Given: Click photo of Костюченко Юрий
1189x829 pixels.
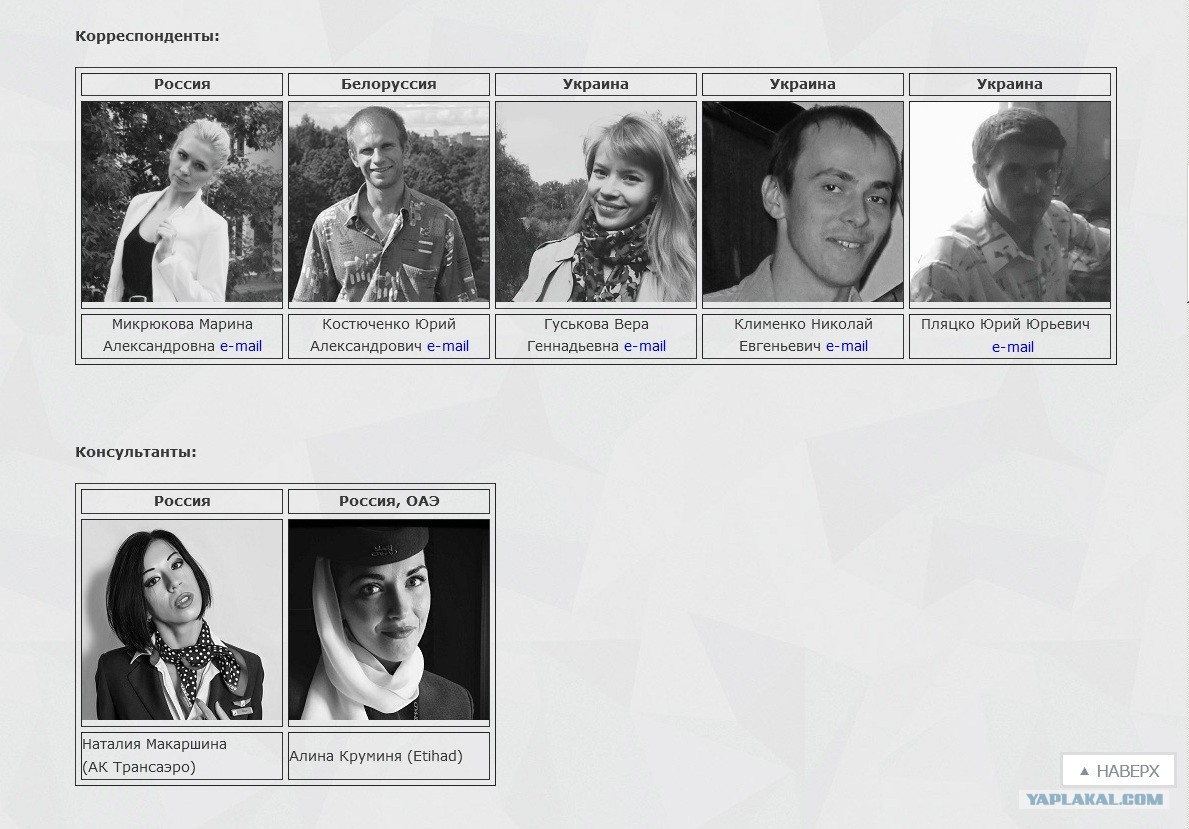Looking at the screenshot, I should tap(389, 202).
